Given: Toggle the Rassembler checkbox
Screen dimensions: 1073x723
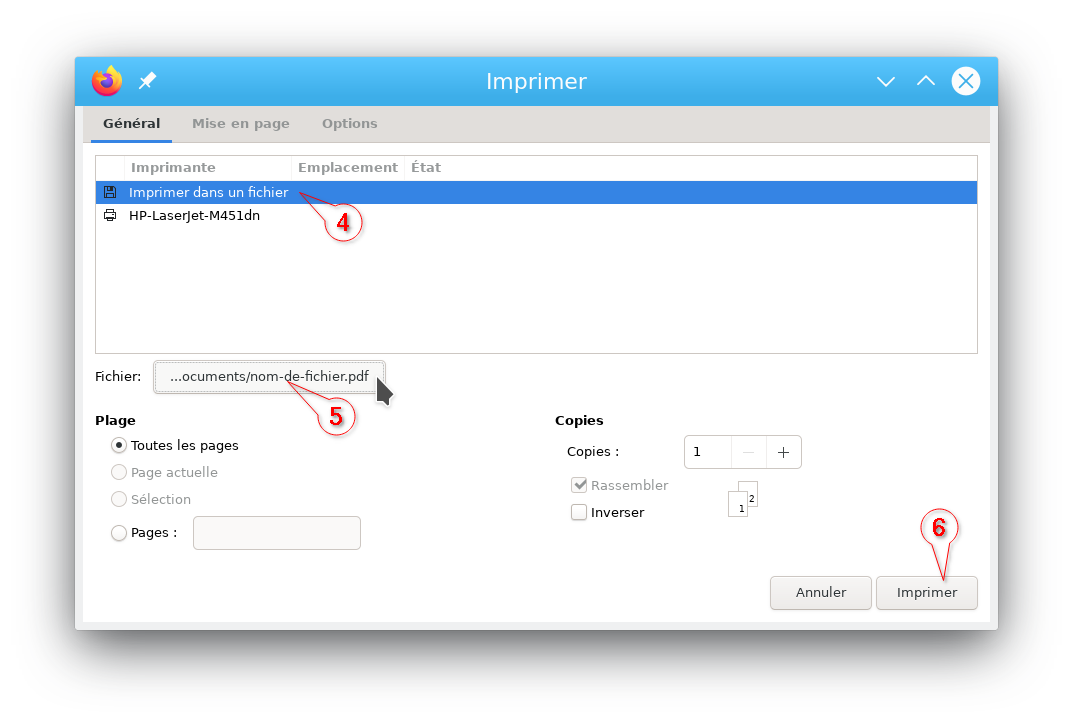Looking at the screenshot, I should 579,485.
